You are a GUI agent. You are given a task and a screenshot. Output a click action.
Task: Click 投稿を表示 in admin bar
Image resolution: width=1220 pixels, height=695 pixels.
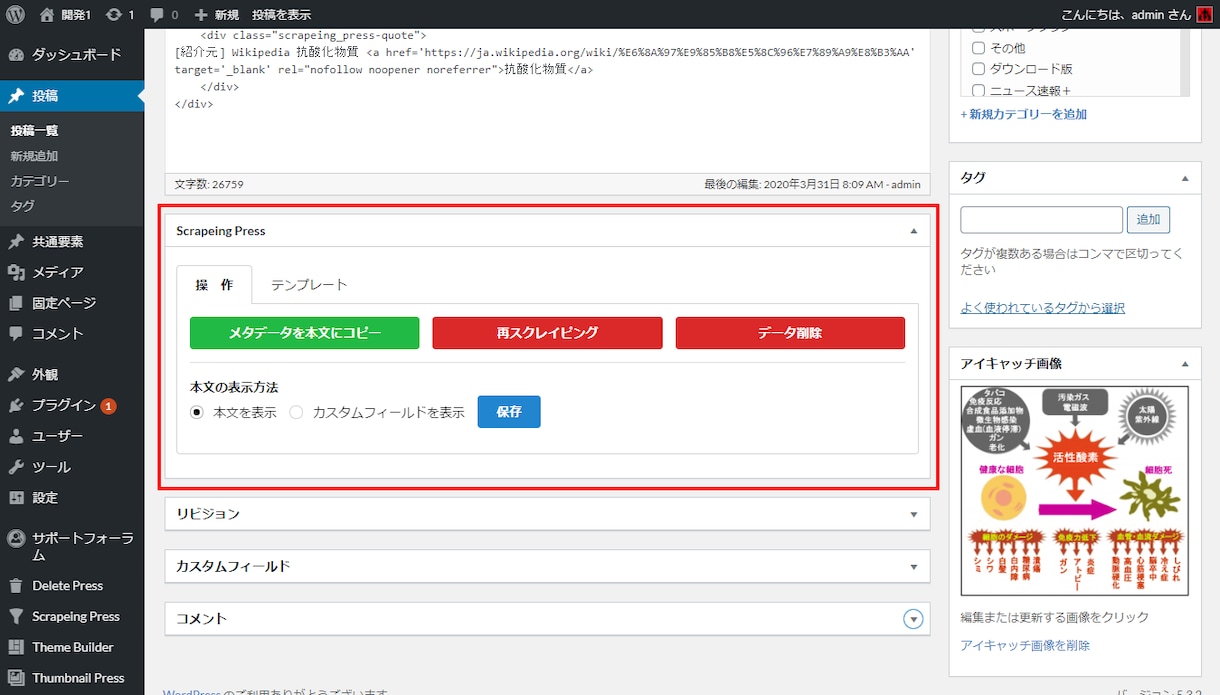coord(281,15)
